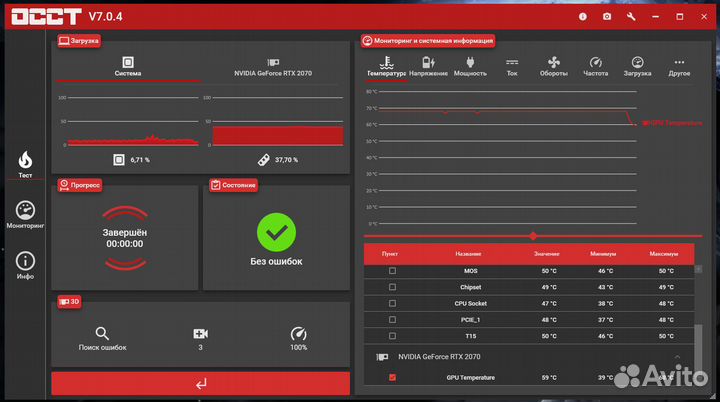This screenshot has height=402, width=720.
Task: Click the Завершён 00:00:00 progress indicator
Action: (125, 238)
